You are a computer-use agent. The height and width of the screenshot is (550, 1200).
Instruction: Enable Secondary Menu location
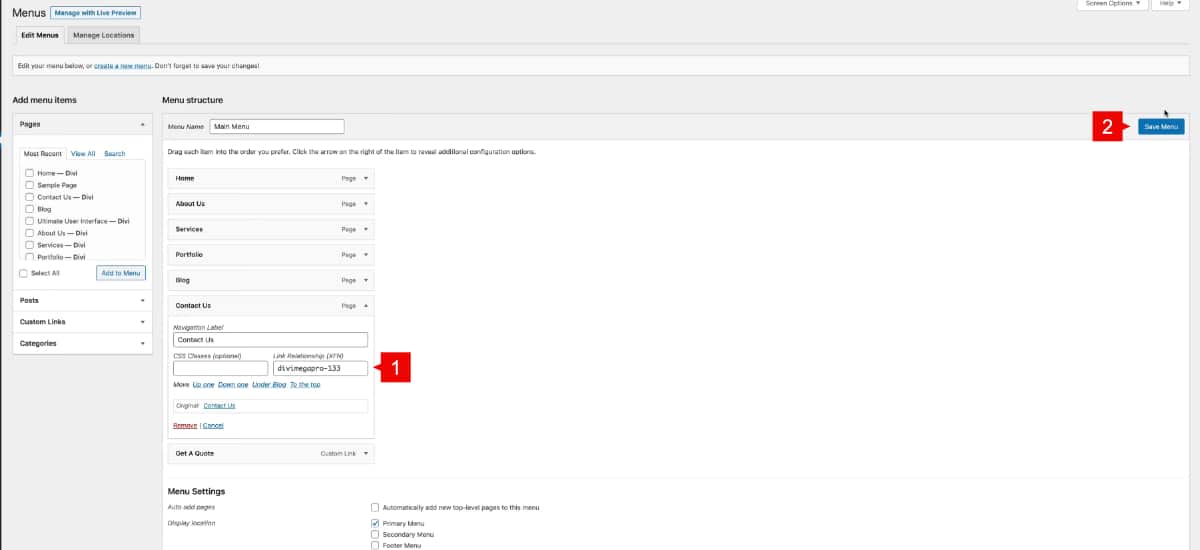tap(375, 534)
